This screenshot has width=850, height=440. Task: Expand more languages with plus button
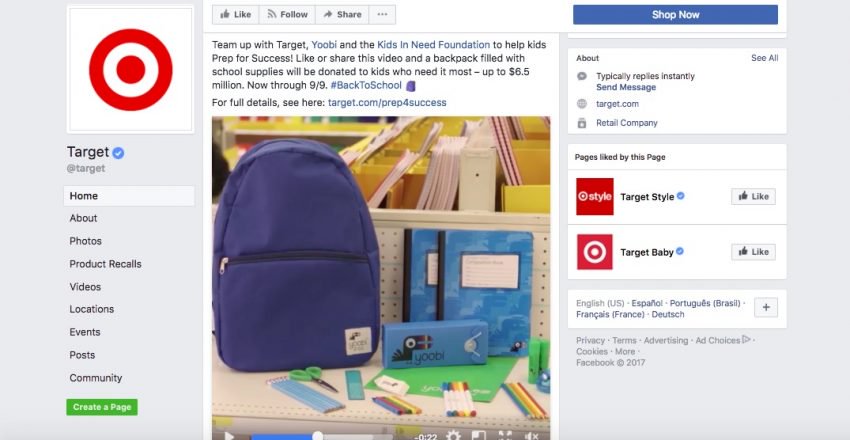[766, 307]
